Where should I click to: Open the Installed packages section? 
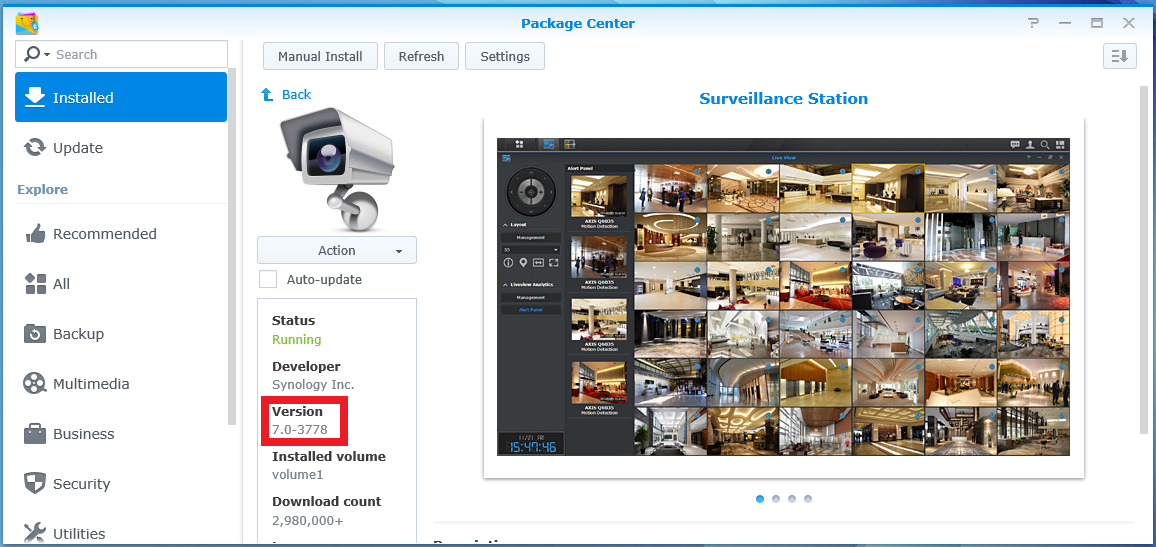pyautogui.click(x=121, y=97)
